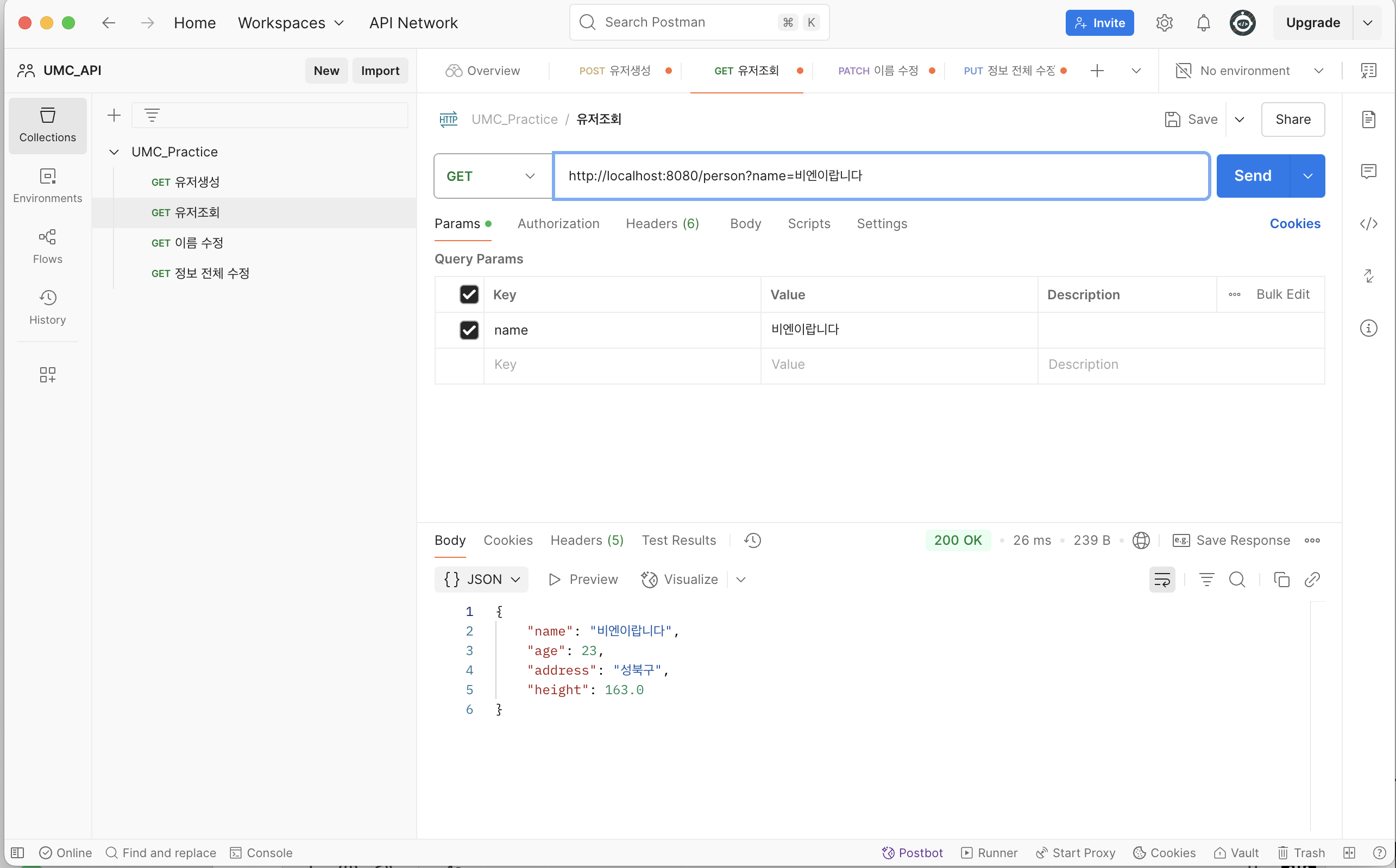Viewport: 1396px width, 868px height.
Task: Click the Send button
Action: click(x=1253, y=175)
